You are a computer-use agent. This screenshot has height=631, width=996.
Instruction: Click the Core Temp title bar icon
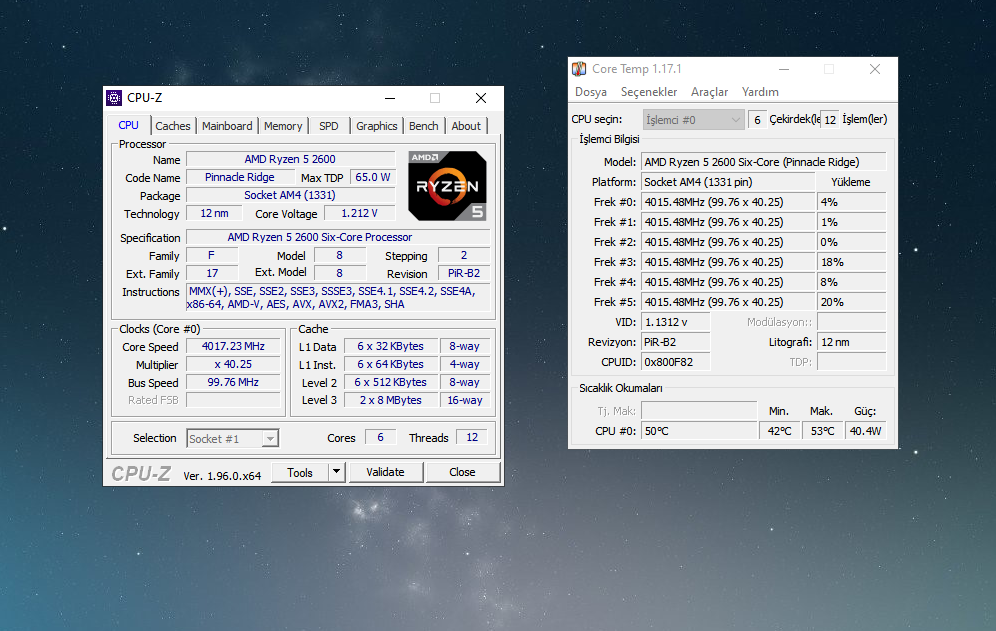579,69
